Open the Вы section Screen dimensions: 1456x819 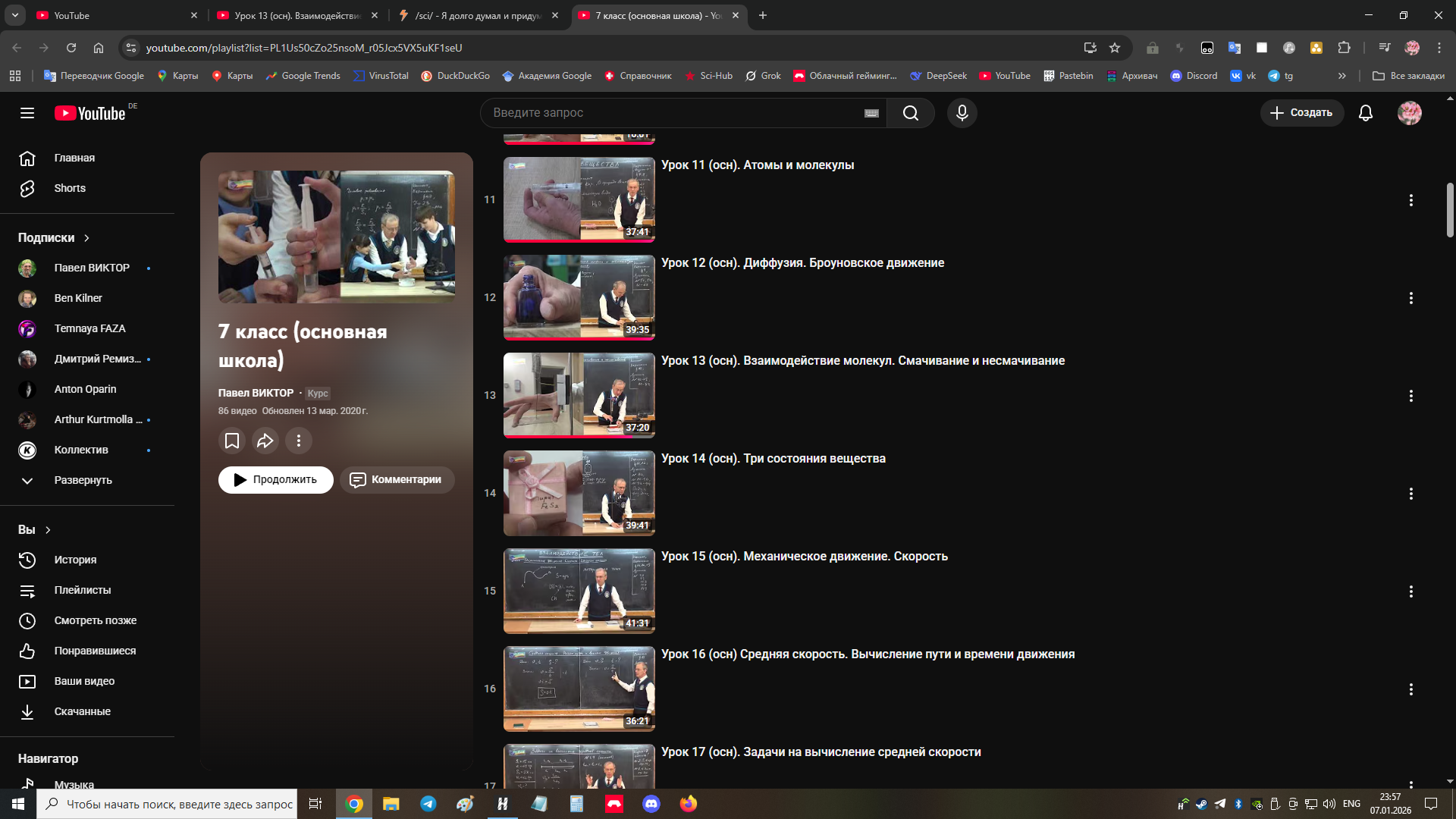tap(34, 529)
